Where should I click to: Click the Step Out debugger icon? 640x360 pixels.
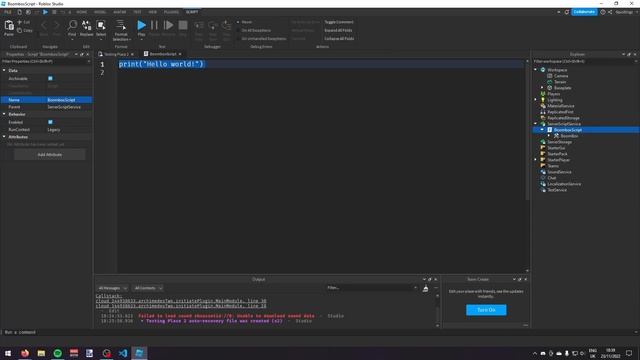(226, 26)
